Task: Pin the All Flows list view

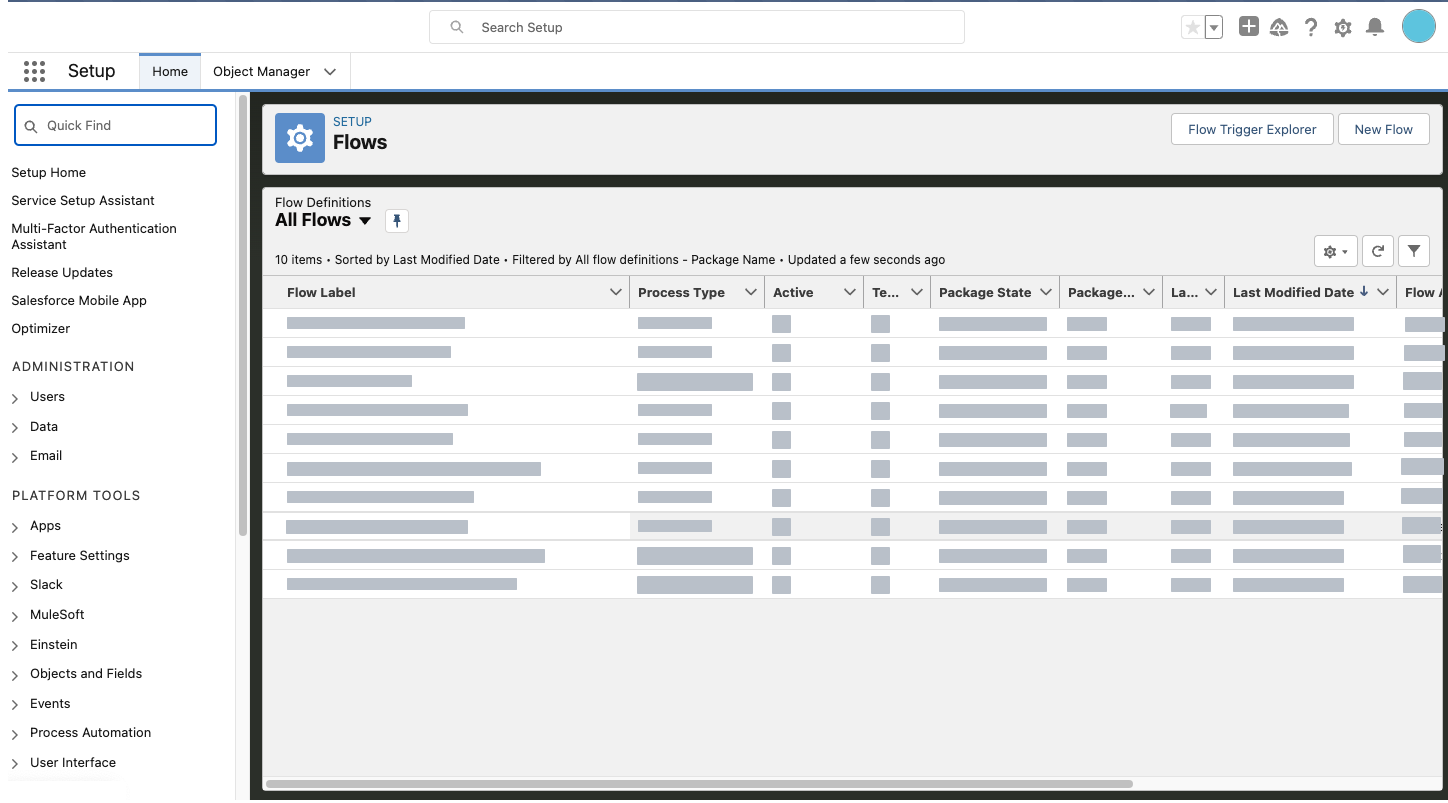Action: pyautogui.click(x=397, y=221)
